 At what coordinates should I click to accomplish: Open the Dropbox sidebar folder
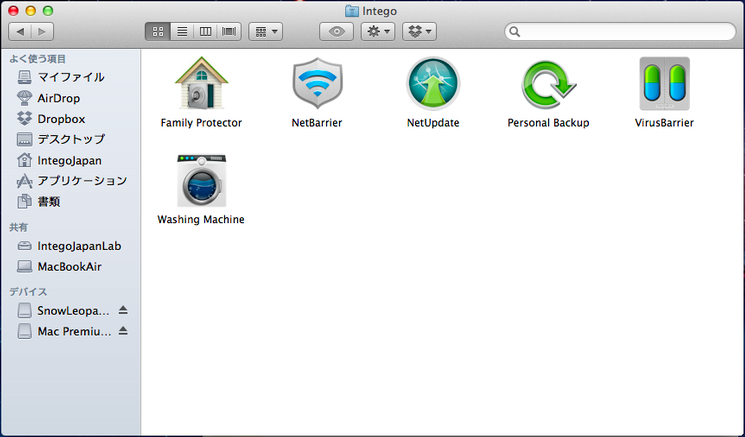pos(70,119)
